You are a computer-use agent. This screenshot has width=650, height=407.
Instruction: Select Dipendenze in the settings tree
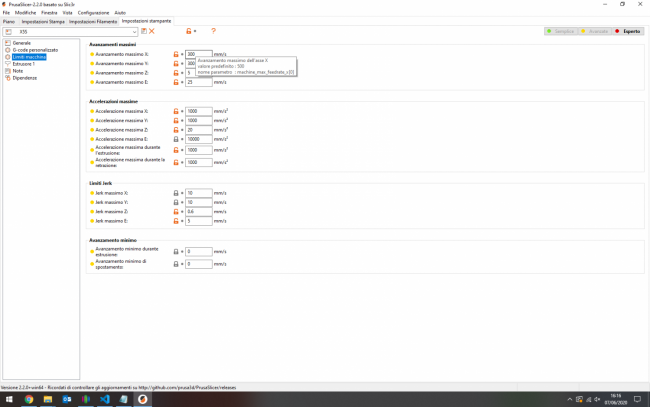point(24,78)
